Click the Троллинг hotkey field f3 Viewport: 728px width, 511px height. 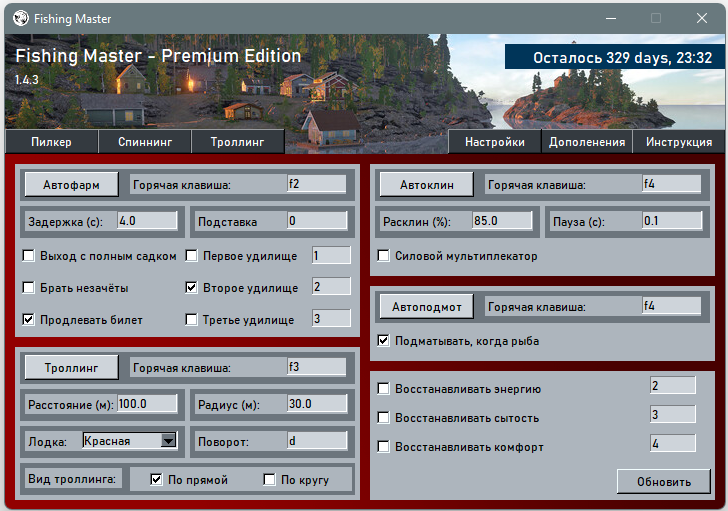[x=317, y=367]
